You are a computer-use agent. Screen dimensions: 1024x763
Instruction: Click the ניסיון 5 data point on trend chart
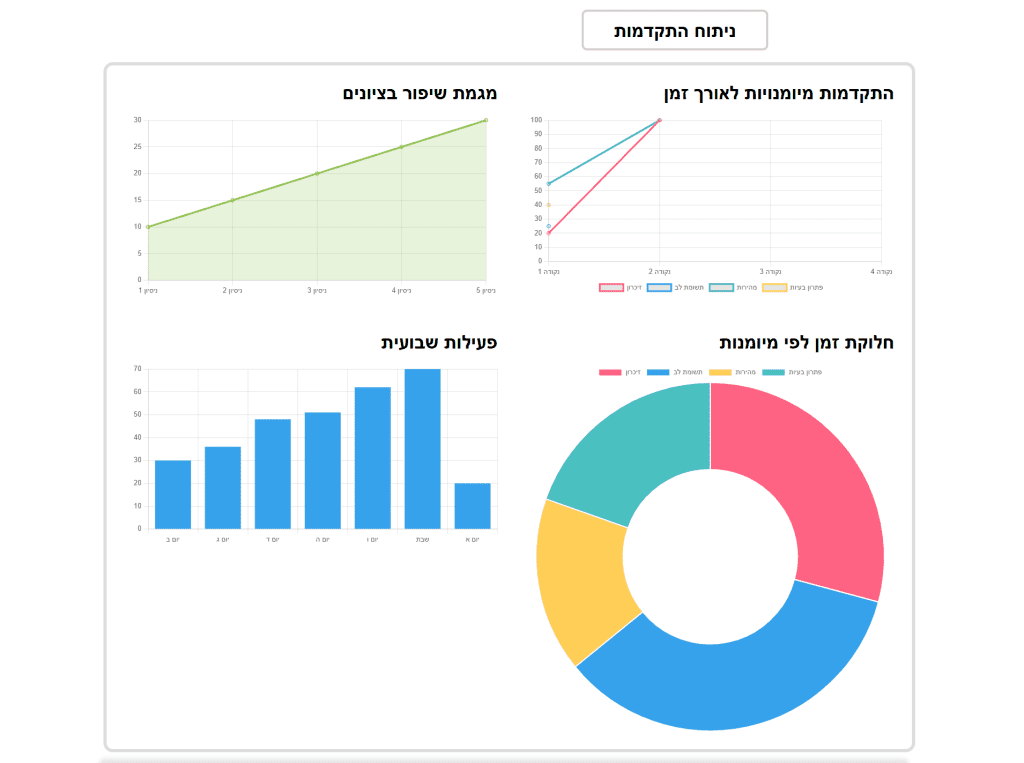(486, 120)
